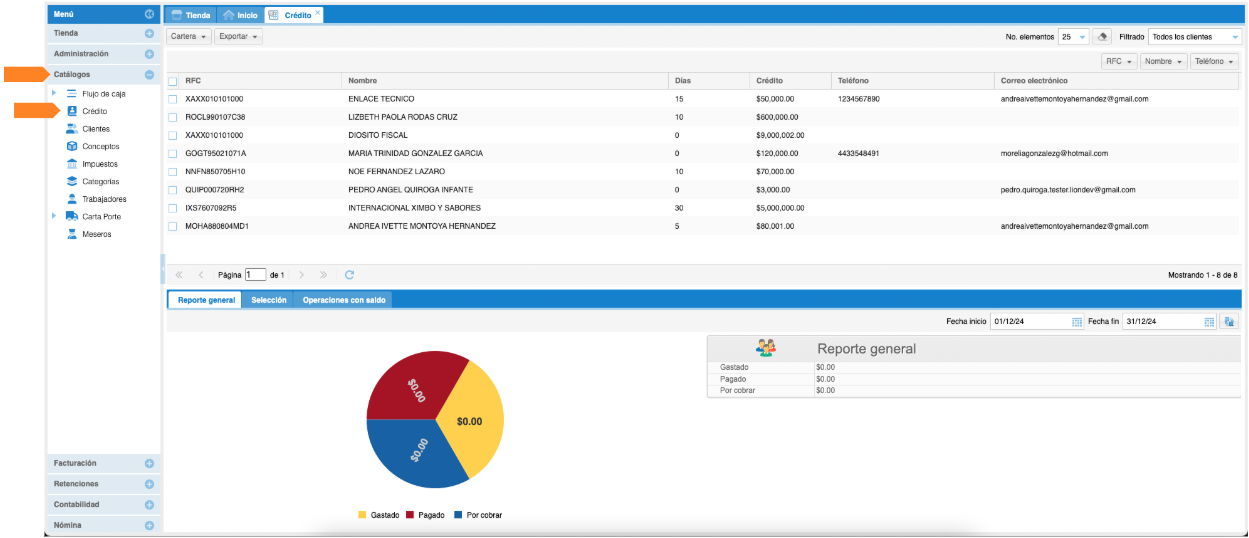1249x538 pixels.
Task: Click the eraser clear-filter icon
Action: [x=1101, y=37]
